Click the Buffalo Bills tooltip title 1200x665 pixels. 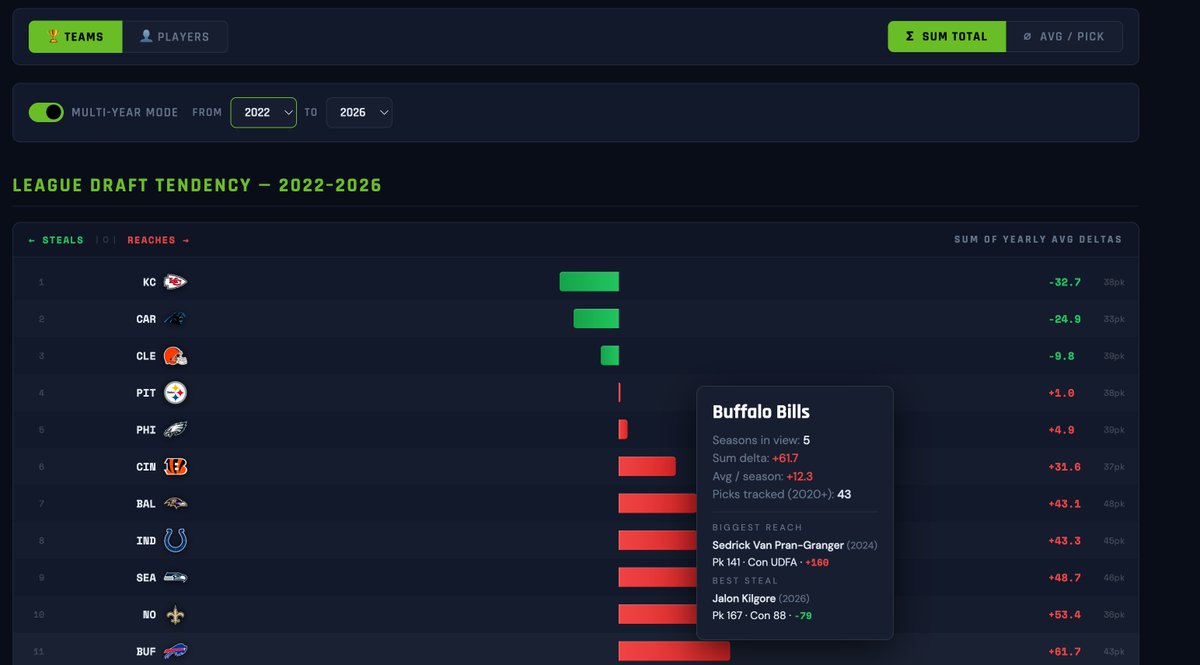(761, 412)
